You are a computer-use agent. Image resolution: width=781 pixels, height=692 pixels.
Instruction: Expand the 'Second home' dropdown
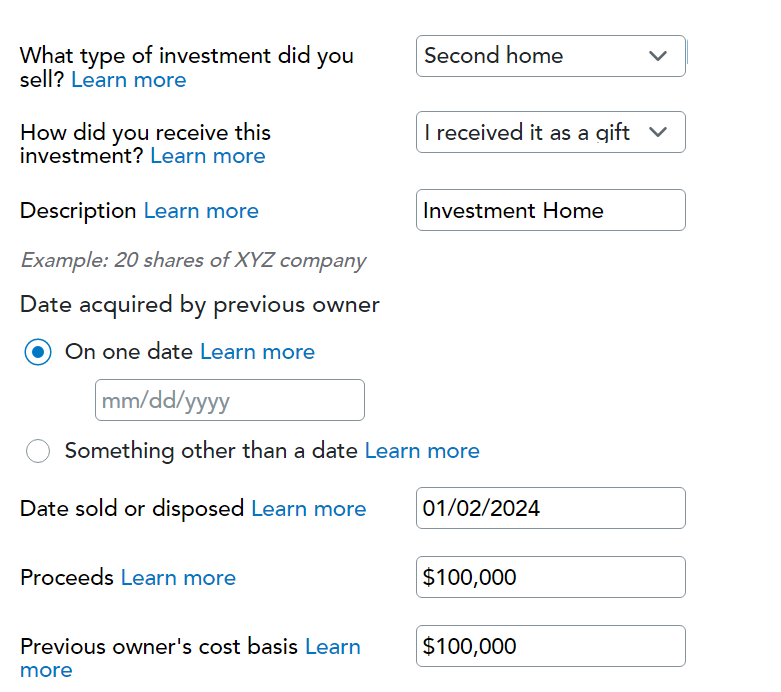coord(550,56)
